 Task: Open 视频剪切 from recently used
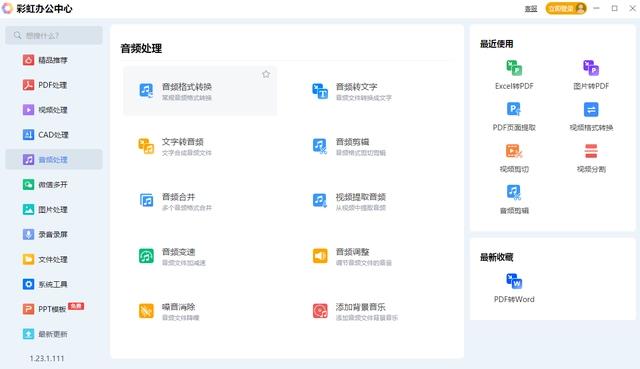514,158
